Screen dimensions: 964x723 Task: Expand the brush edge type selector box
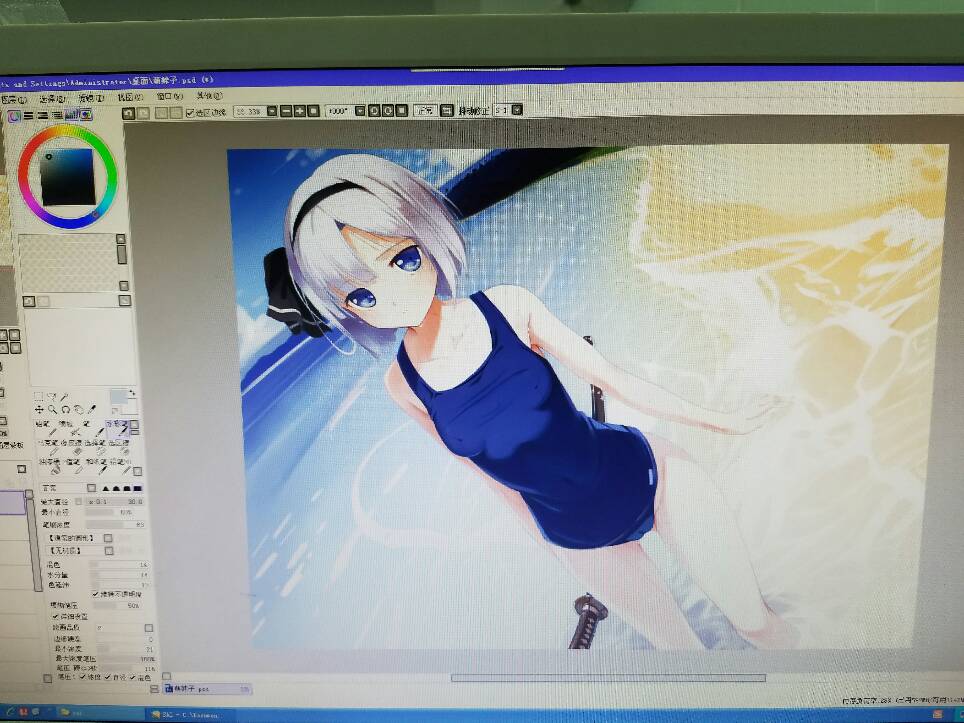[92, 488]
